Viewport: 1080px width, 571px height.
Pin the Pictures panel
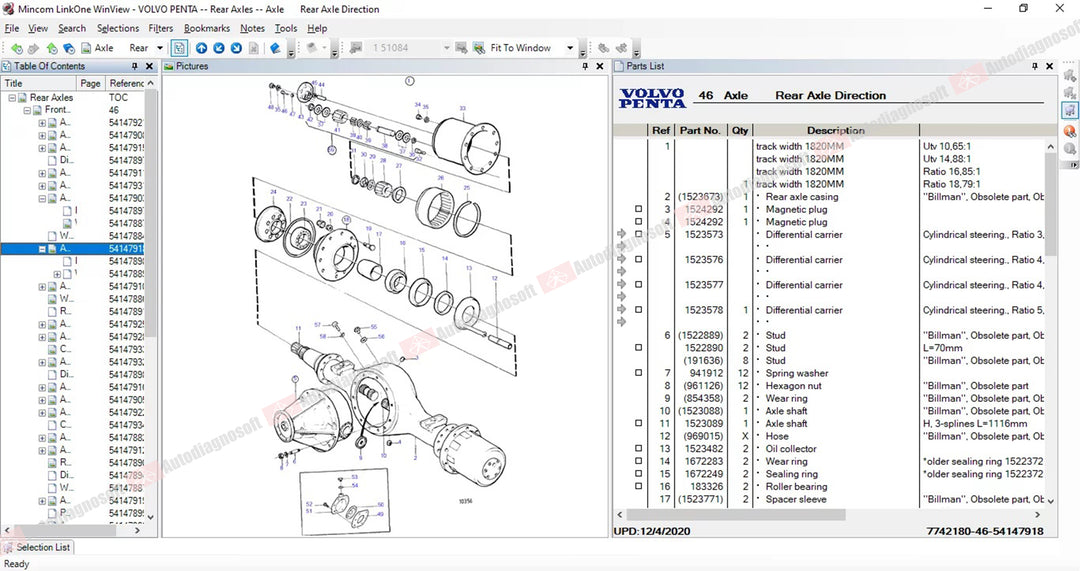click(585, 66)
